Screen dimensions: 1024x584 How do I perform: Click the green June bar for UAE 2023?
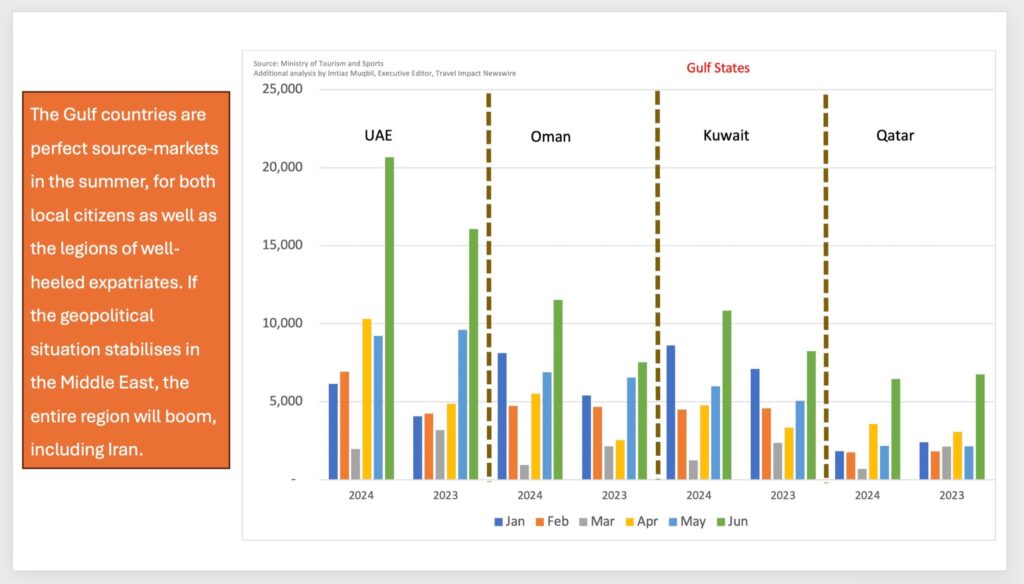pos(474,354)
